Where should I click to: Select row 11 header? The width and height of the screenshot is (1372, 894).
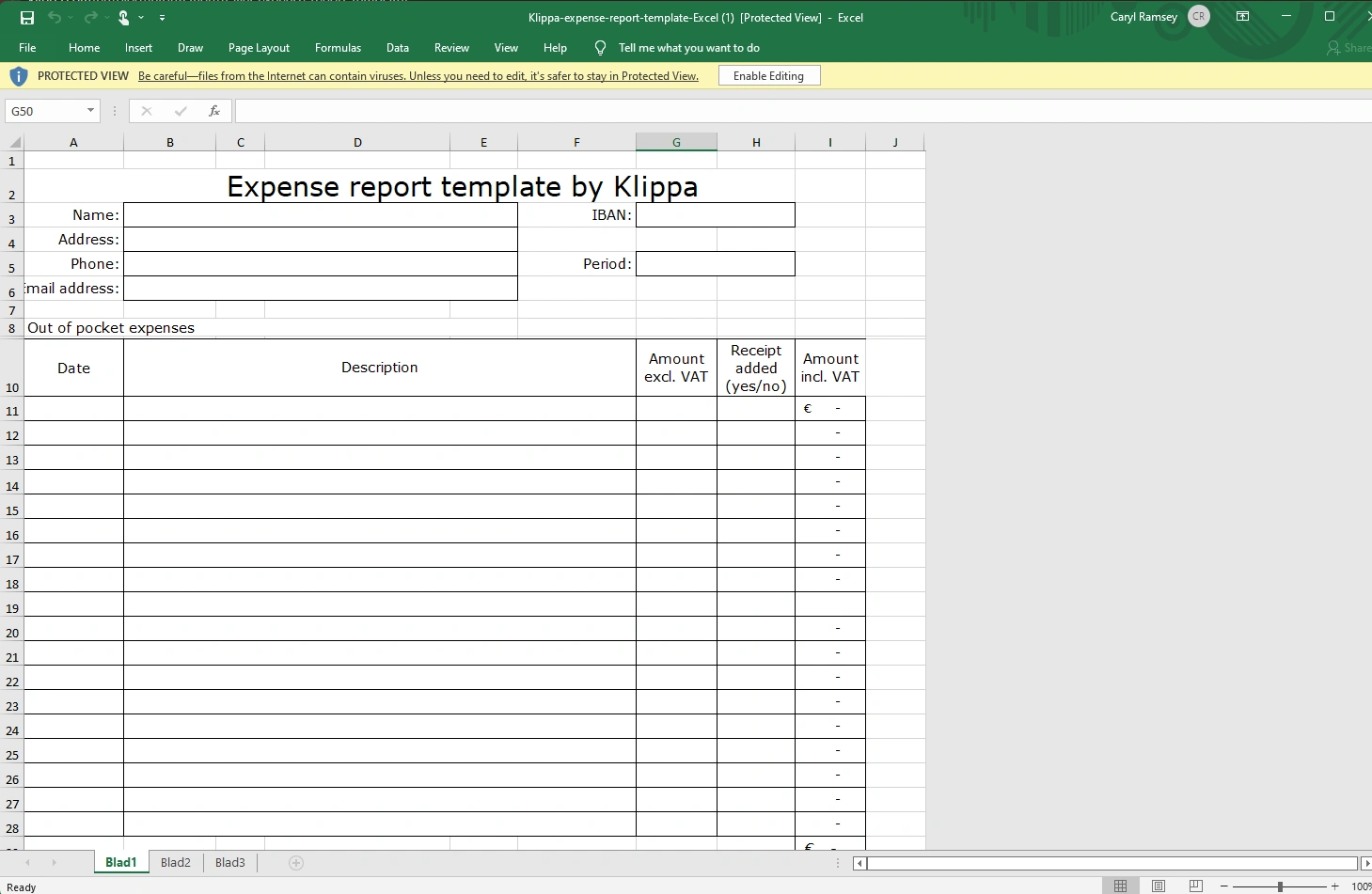pos(12,409)
